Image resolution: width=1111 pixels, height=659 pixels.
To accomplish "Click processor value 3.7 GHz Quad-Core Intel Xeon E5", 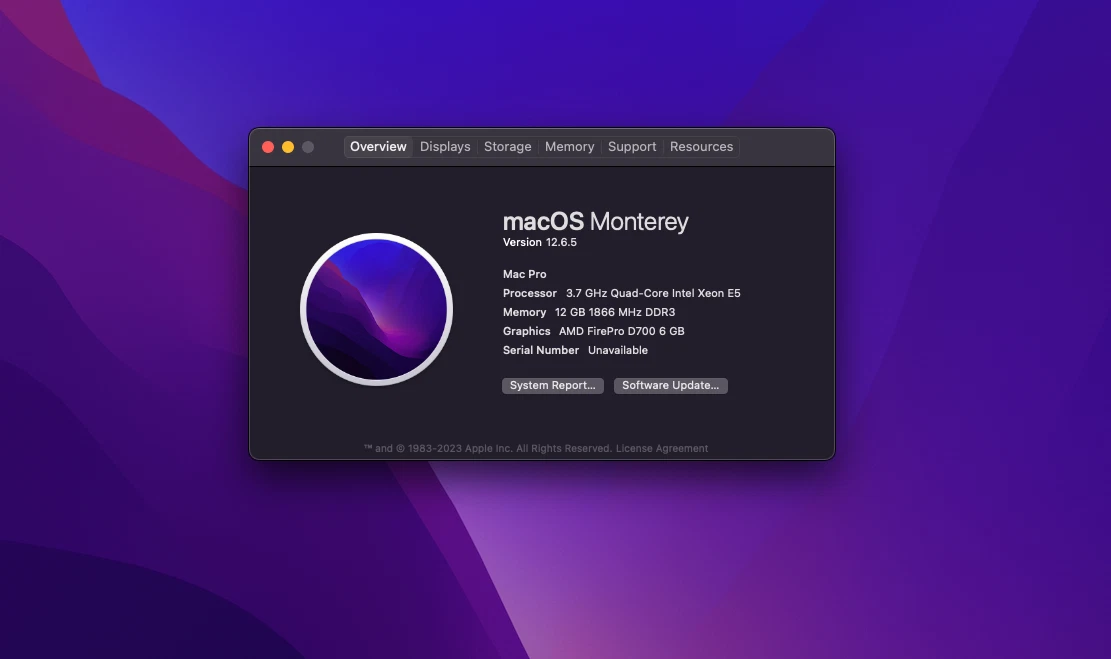I will pos(653,293).
